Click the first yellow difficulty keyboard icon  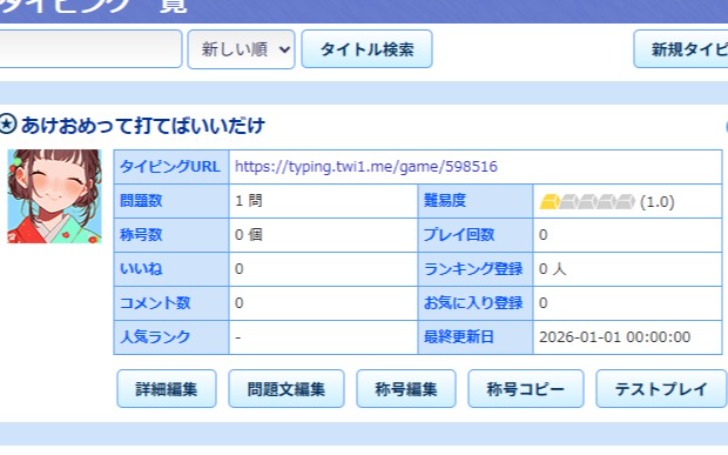pos(549,201)
